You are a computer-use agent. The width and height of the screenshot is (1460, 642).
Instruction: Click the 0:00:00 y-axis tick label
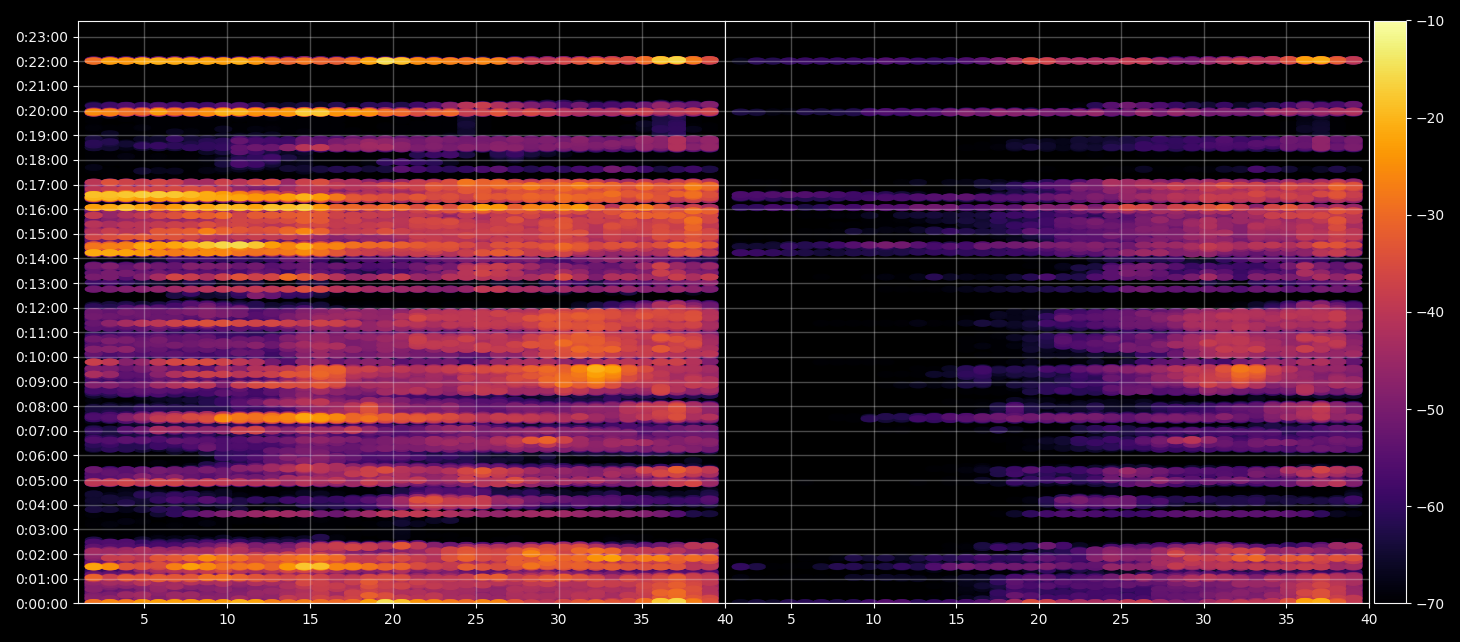coord(42,604)
